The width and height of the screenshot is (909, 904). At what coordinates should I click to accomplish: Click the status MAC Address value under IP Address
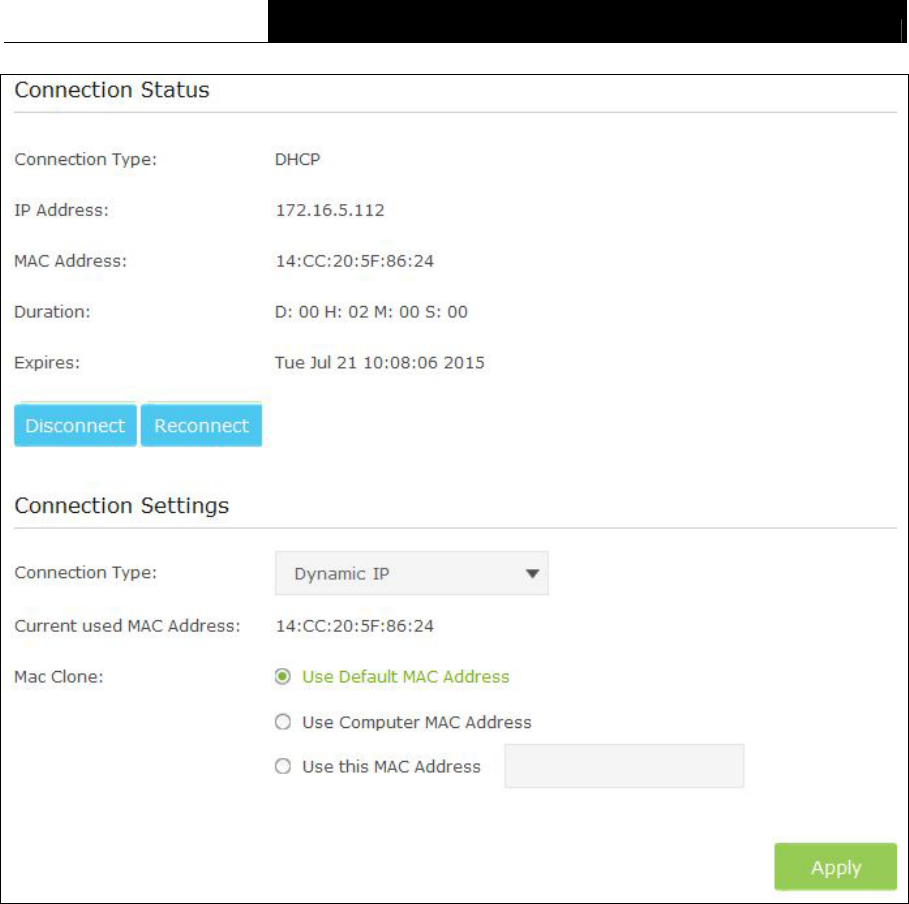[354, 261]
